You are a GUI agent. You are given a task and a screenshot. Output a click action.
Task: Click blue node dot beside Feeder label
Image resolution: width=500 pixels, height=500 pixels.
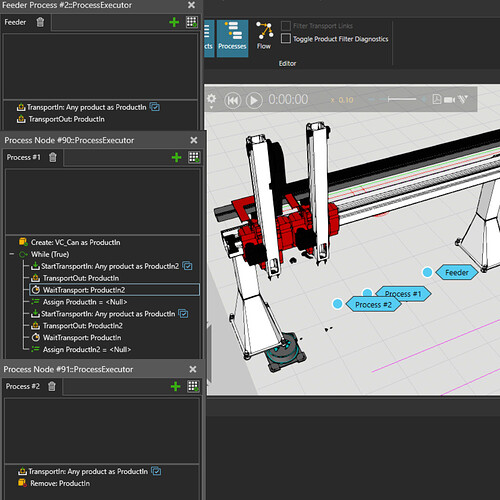click(x=427, y=272)
